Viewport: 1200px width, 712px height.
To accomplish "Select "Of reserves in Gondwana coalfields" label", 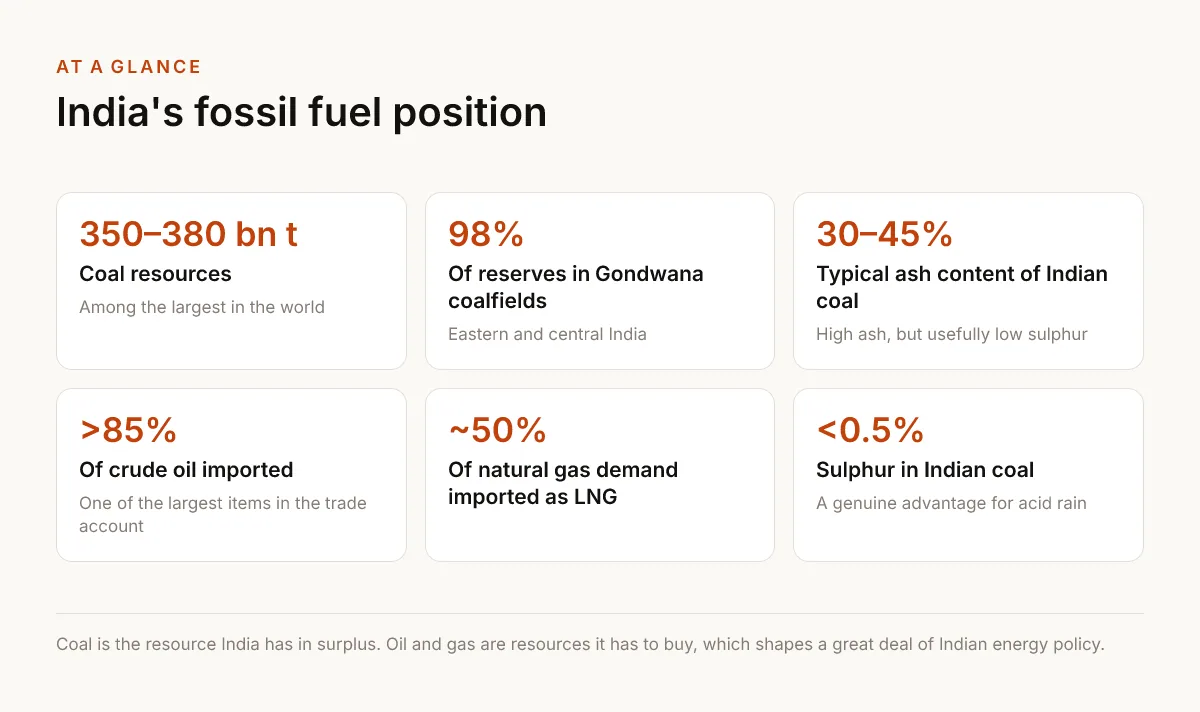I will click(x=576, y=287).
